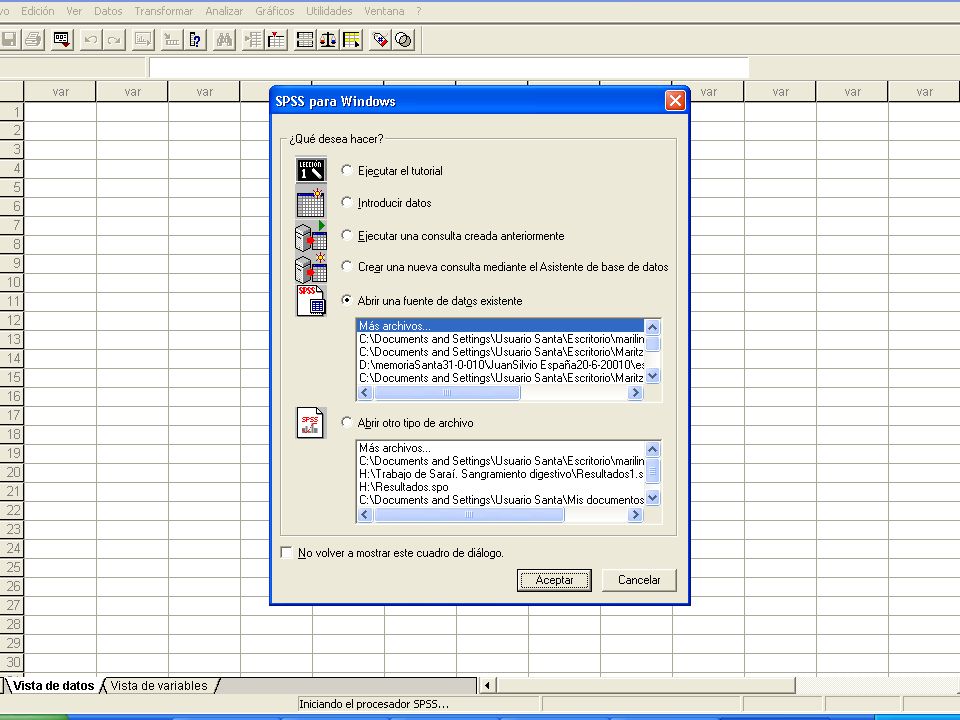Click the Go to Chart toolbar icon
The height and width of the screenshot is (720, 960).
click(143, 40)
